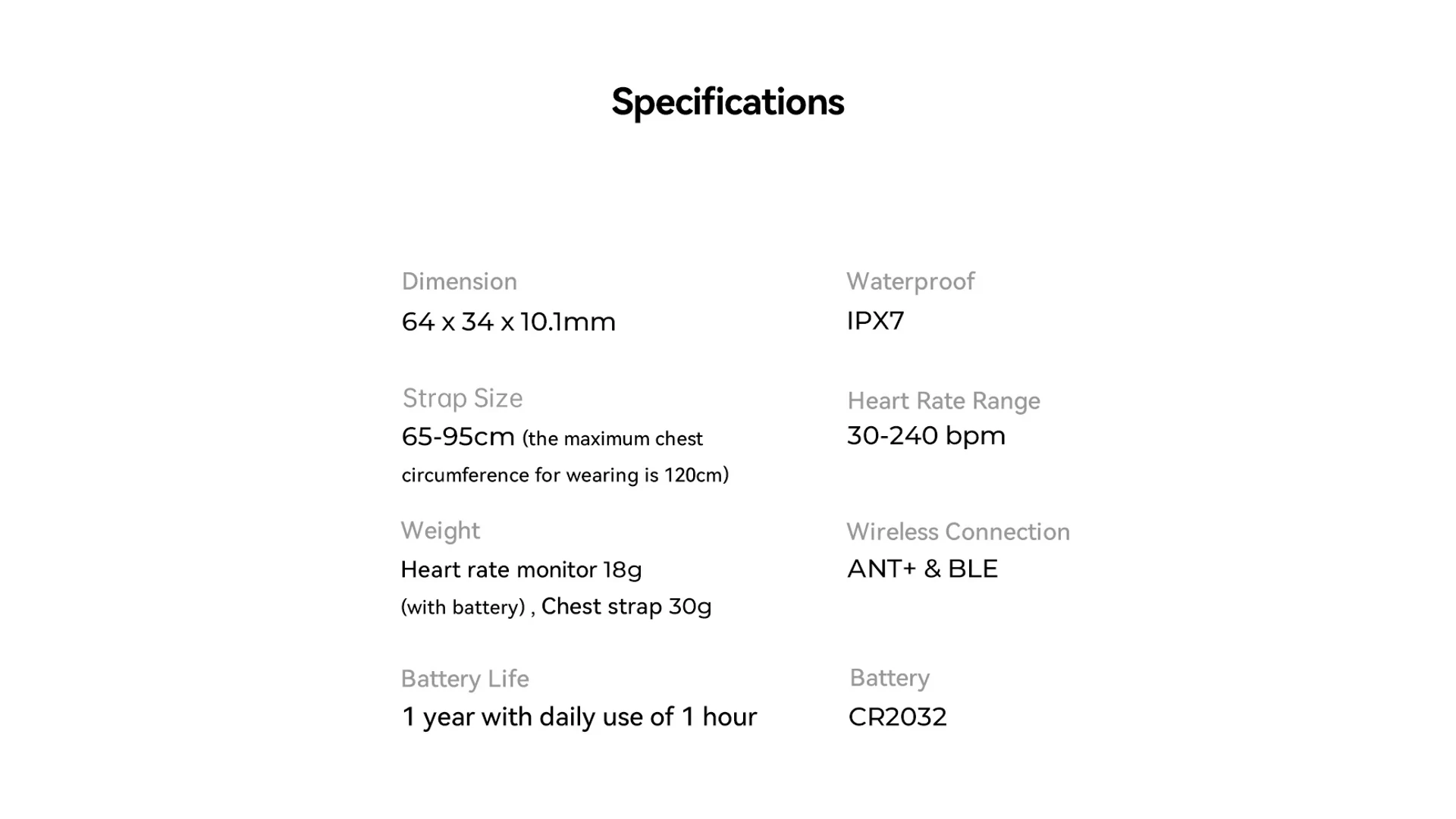
Task: Click the Wireless Connection label
Action: [x=958, y=532]
